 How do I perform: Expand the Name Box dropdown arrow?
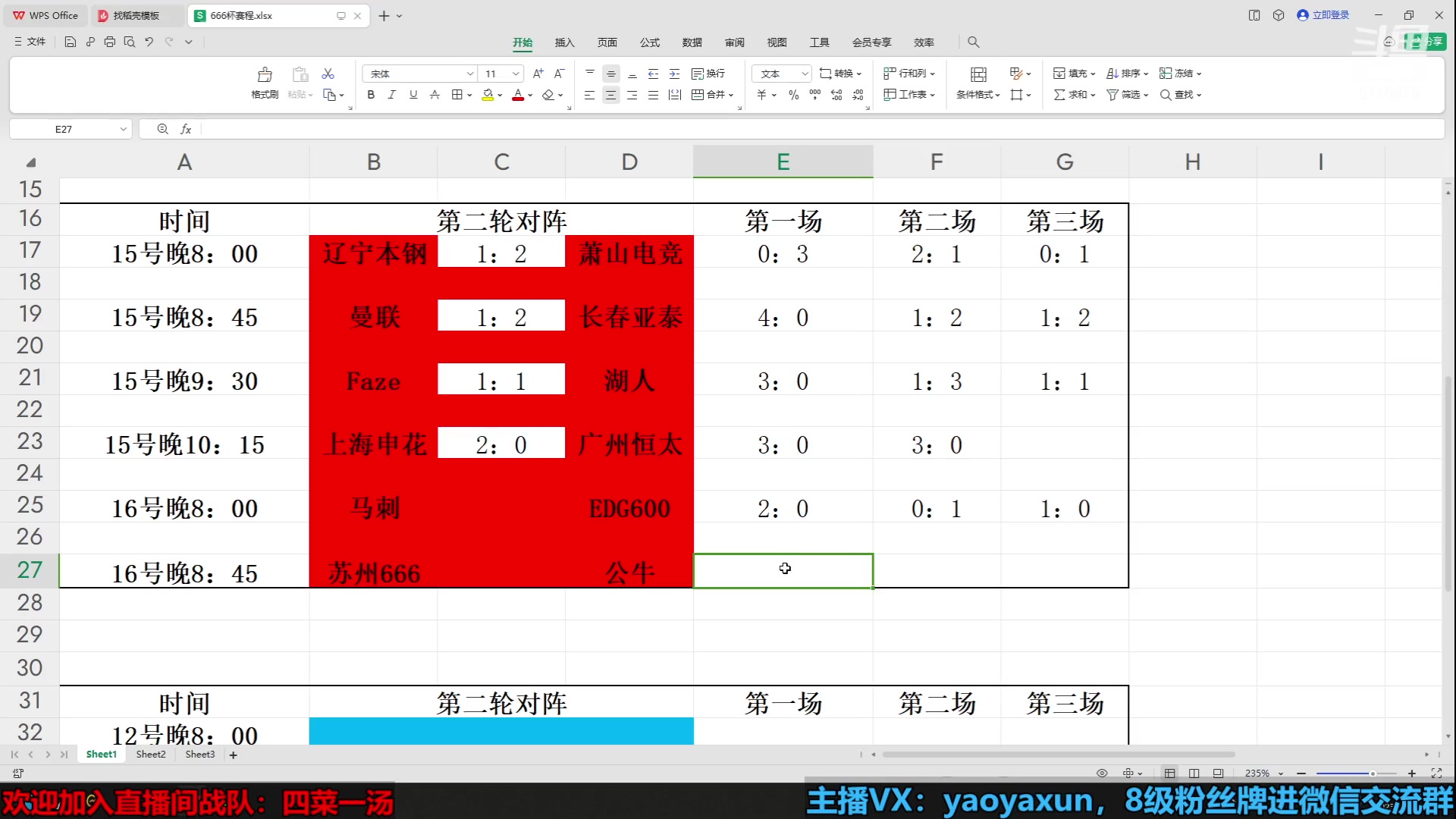click(123, 129)
